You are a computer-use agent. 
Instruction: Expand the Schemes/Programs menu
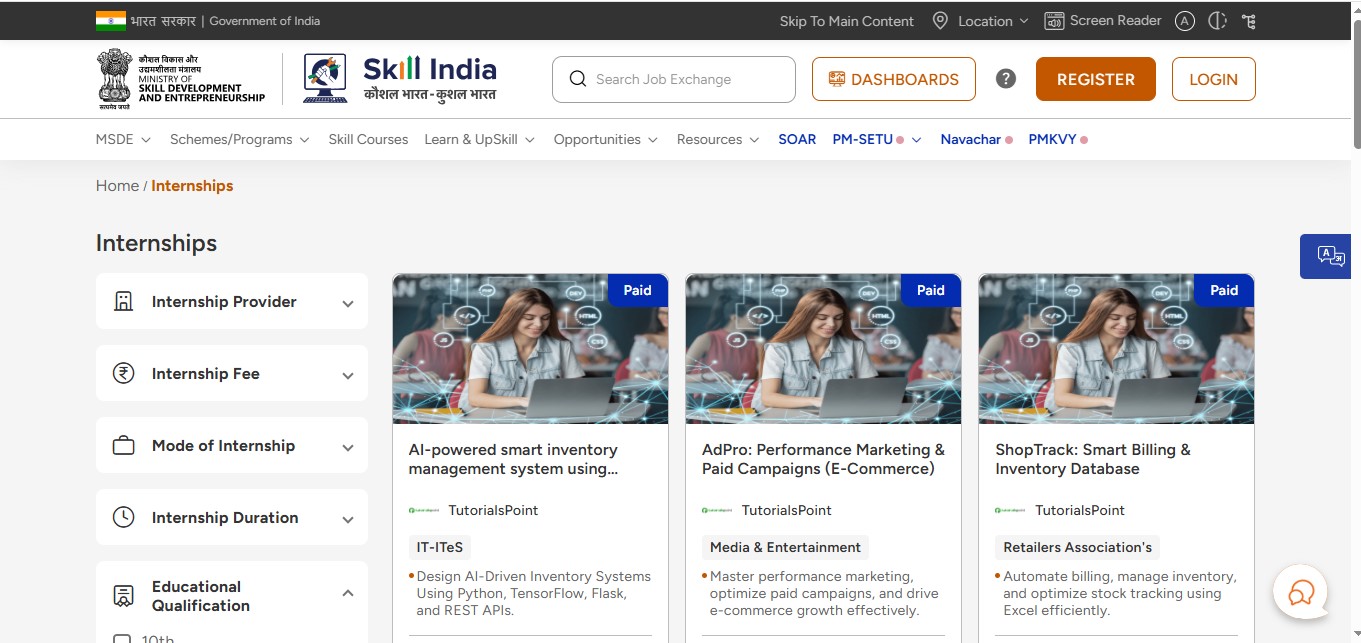pos(240,140)
